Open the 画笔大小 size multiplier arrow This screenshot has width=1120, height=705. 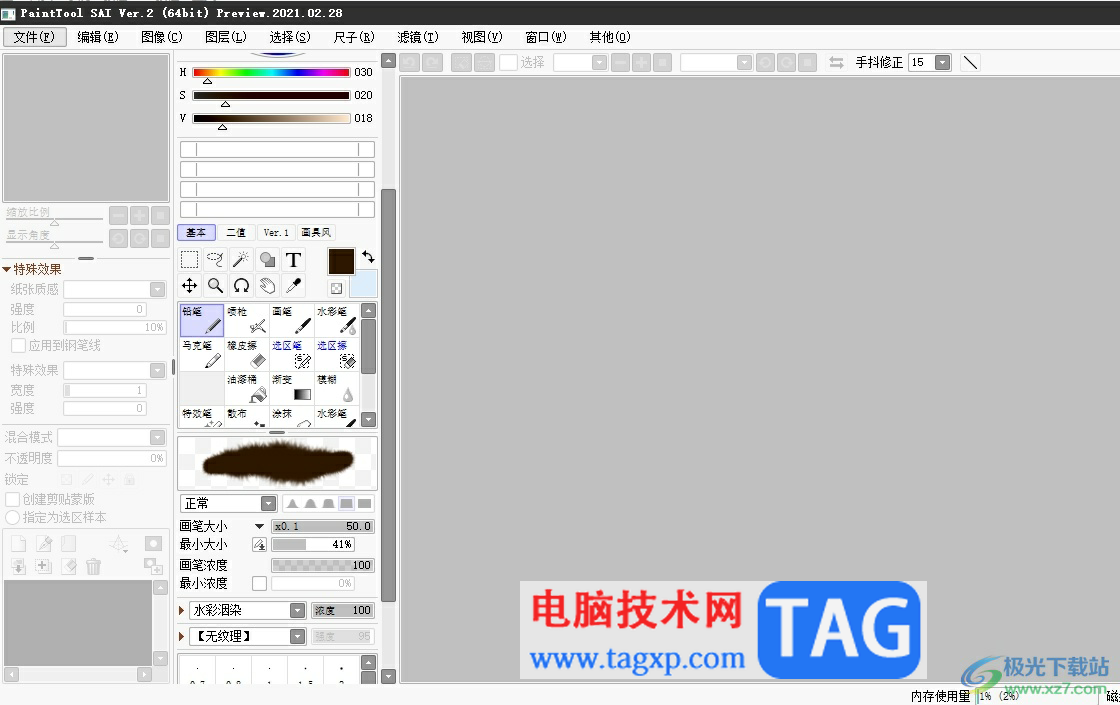[x=259, y=526]
